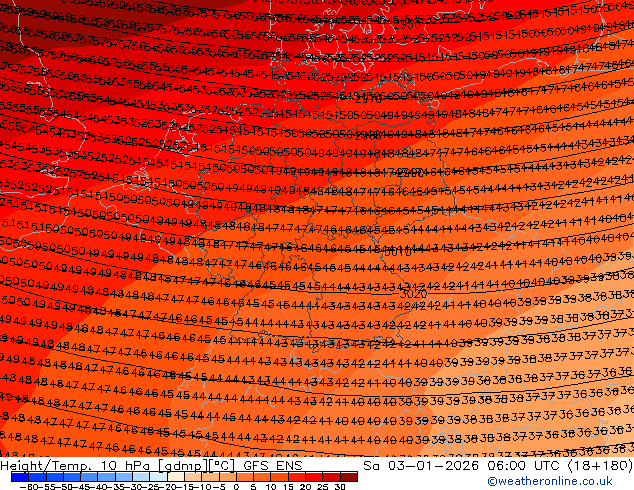
Task: Pick the darkest blue swatch starting the legend
Action: coord(20,477)
